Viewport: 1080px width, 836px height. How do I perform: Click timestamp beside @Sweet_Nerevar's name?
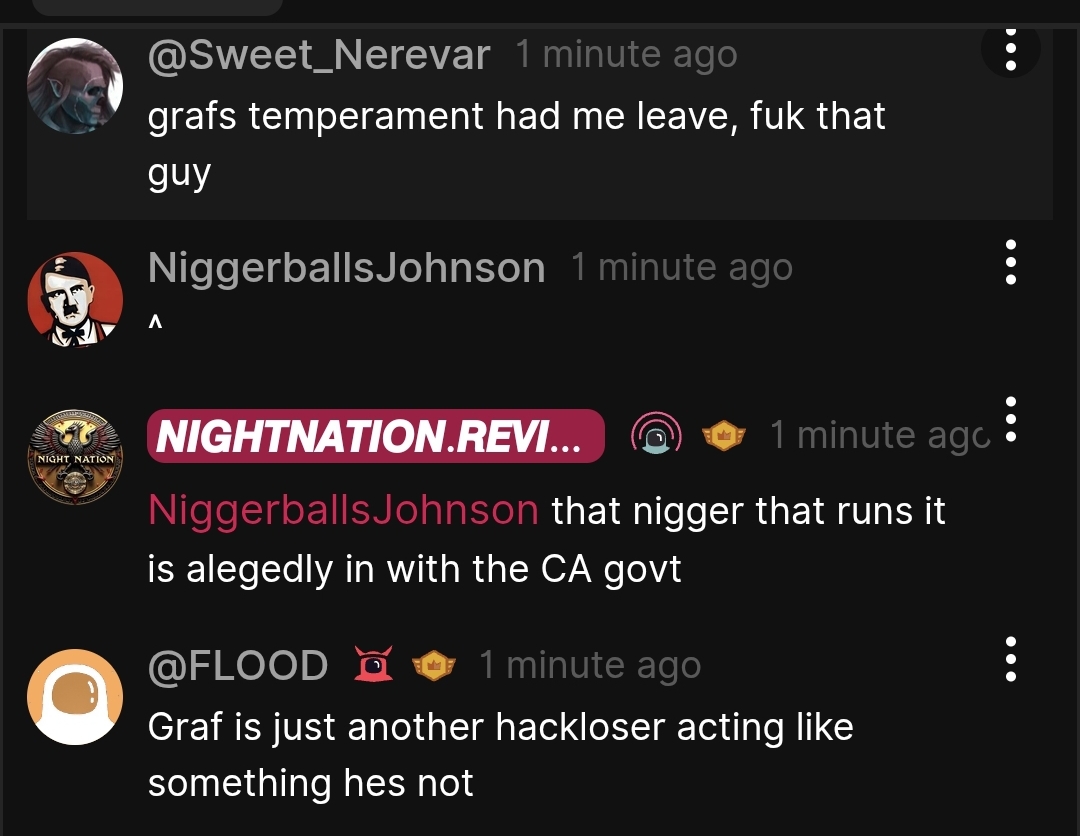[626, 54]
